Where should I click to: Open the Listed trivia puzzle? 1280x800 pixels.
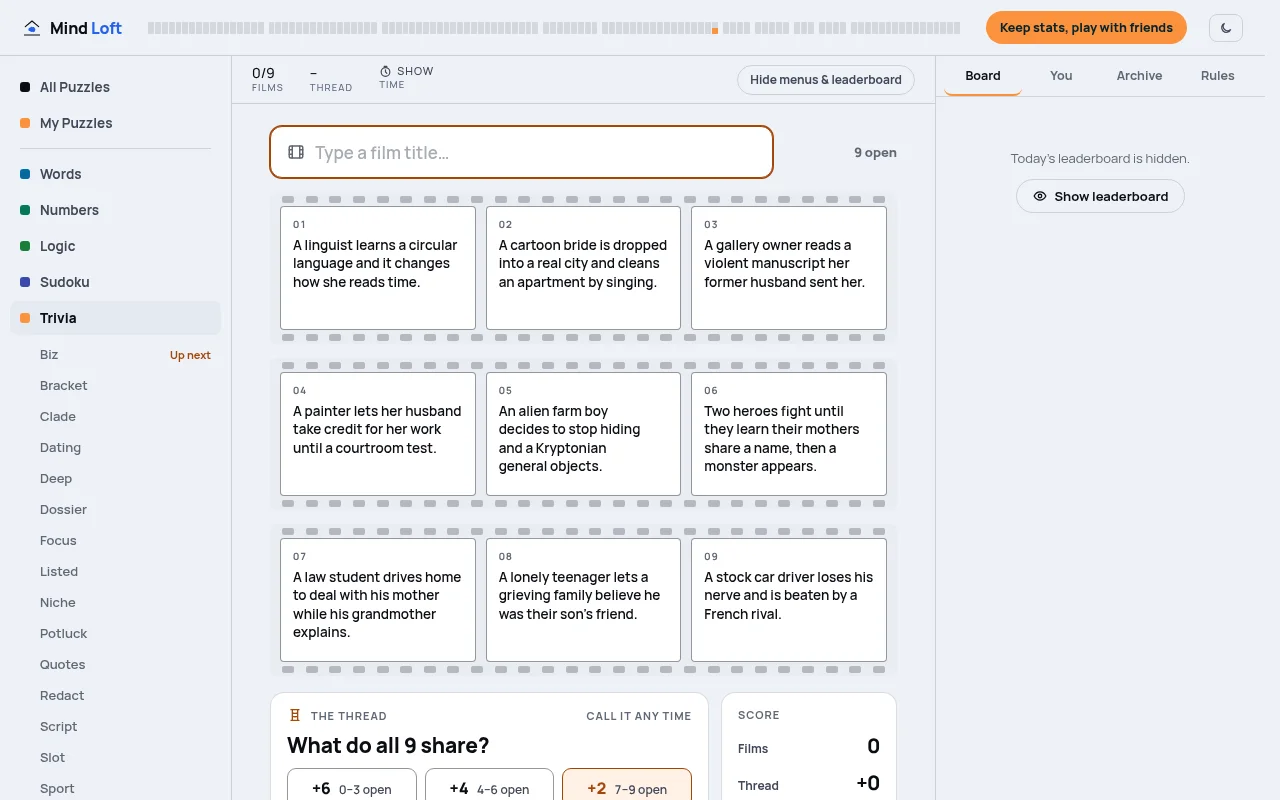[x=125, y=572]
